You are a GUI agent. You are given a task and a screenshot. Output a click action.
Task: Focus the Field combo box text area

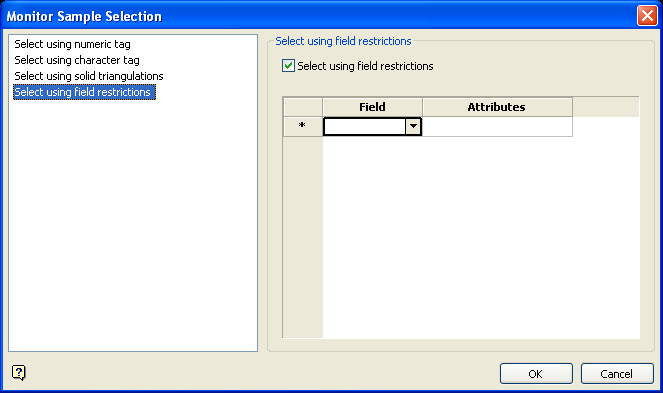pyautogui.click(x=364, y=126)
